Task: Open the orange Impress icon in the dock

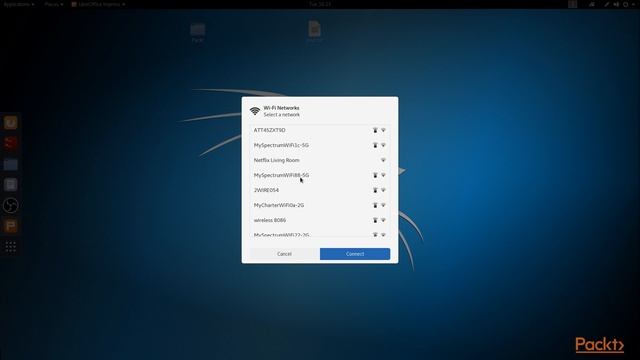Action: click(x=11, y=226)
